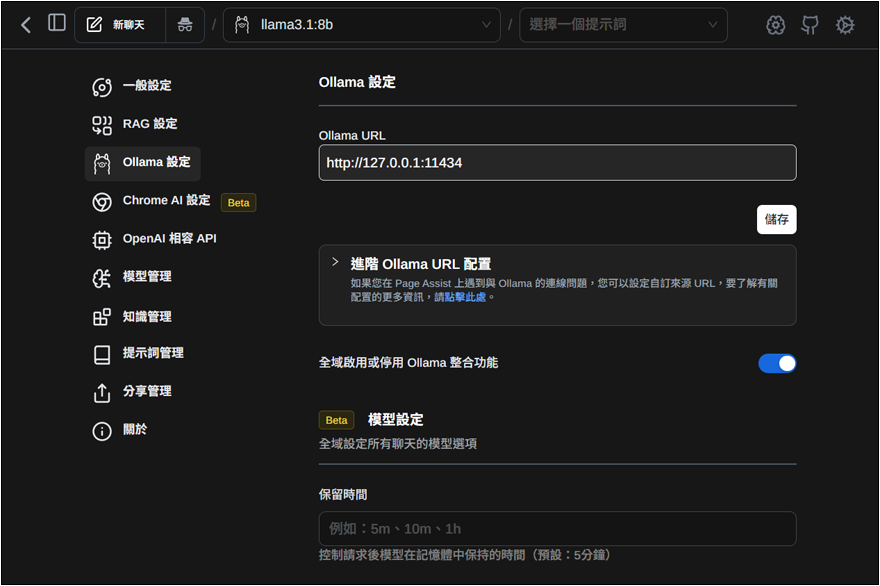Click the Ollama URL input field
This screenshot has height=586, width=880.
pos(557,163)
